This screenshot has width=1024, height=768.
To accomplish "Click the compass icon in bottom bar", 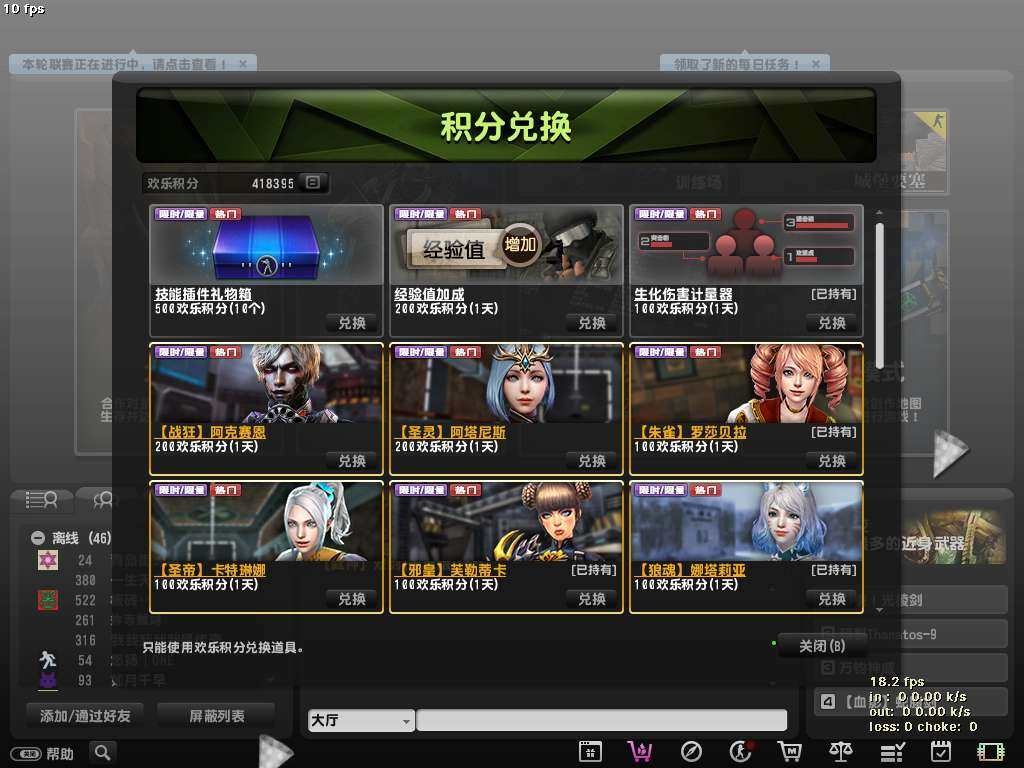I will [691, 751].
